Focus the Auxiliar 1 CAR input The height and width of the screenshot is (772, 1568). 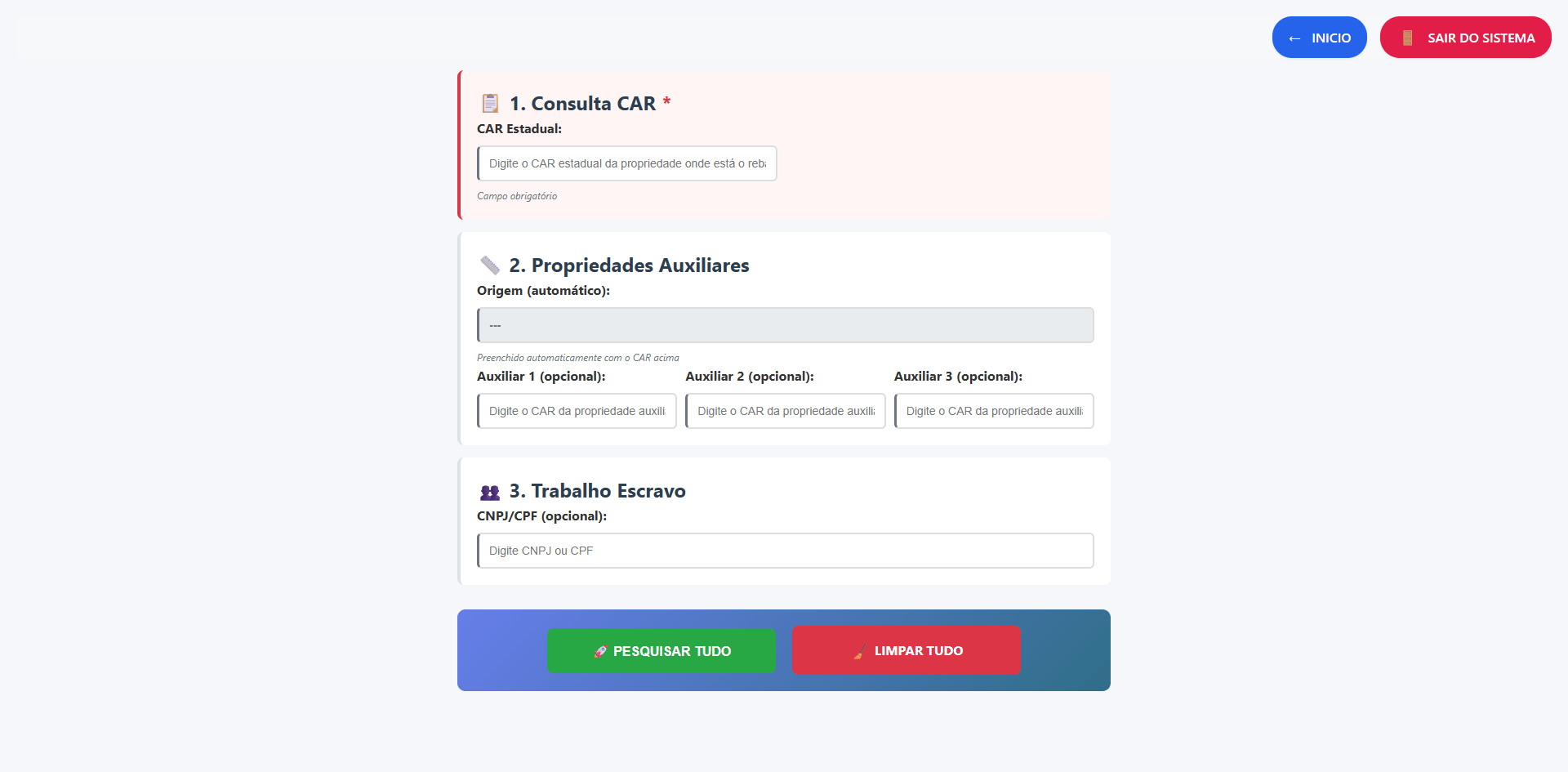[x=577, y=411]
